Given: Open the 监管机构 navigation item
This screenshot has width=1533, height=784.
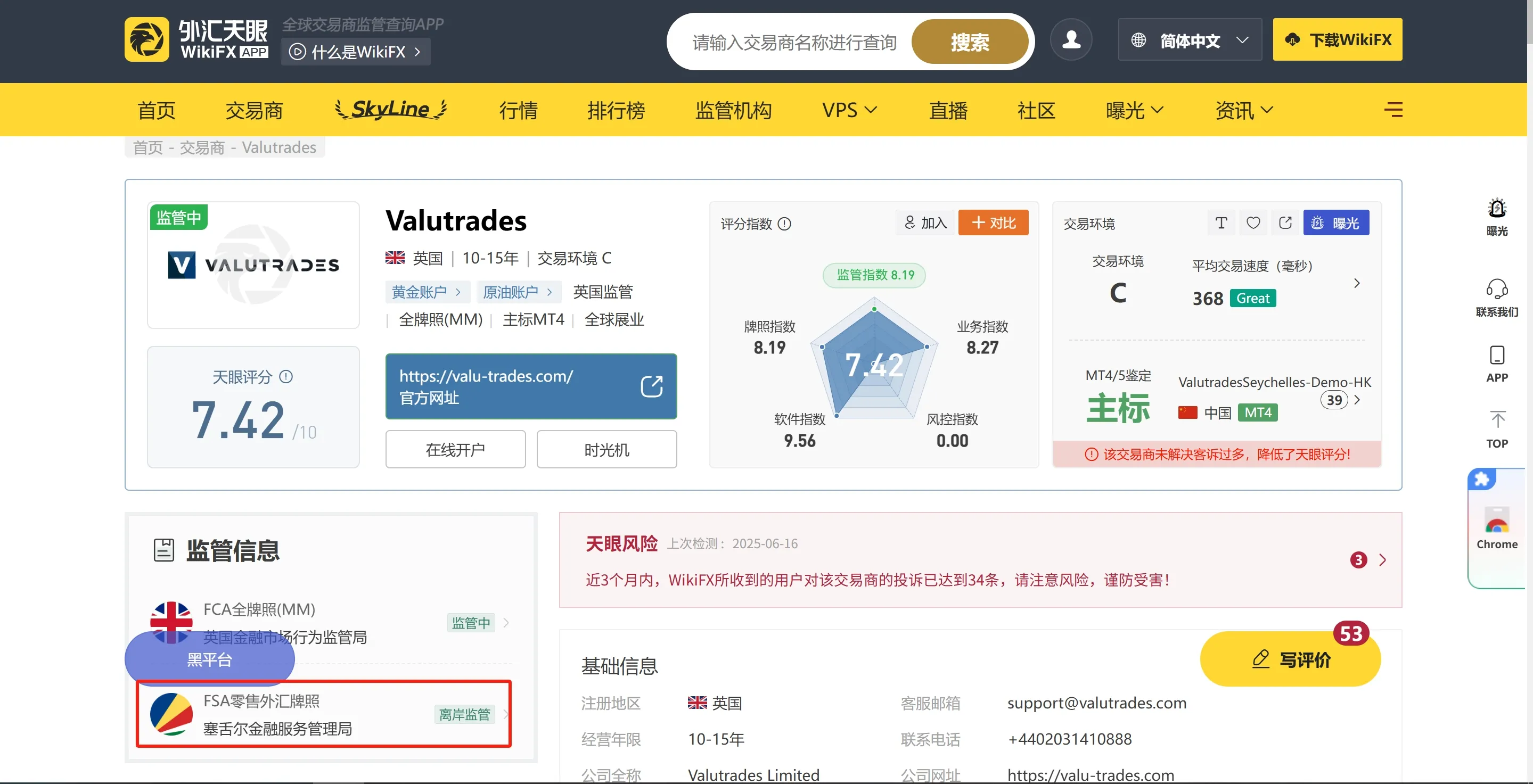Looking at the screenshot, I should point(733,110).
